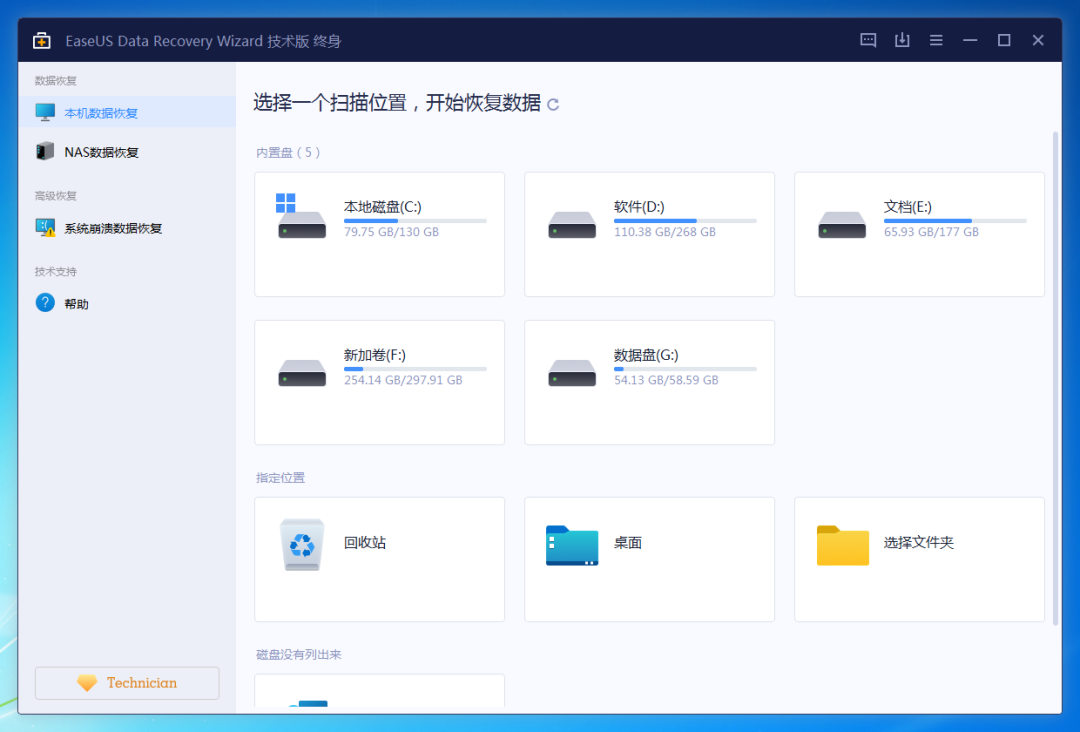Click the 254.14 GB/297.91 GB size text

click(403, 380)
